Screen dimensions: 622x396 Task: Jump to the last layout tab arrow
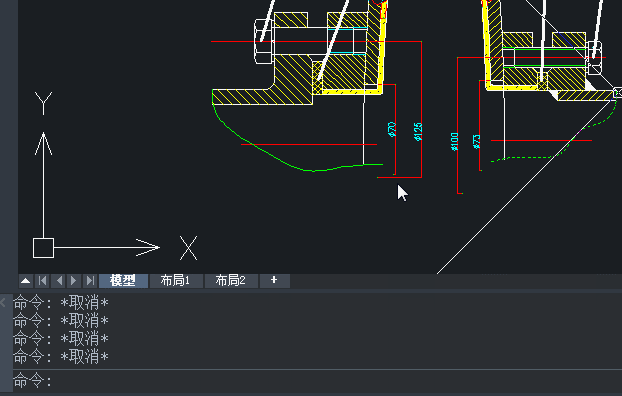90,281
